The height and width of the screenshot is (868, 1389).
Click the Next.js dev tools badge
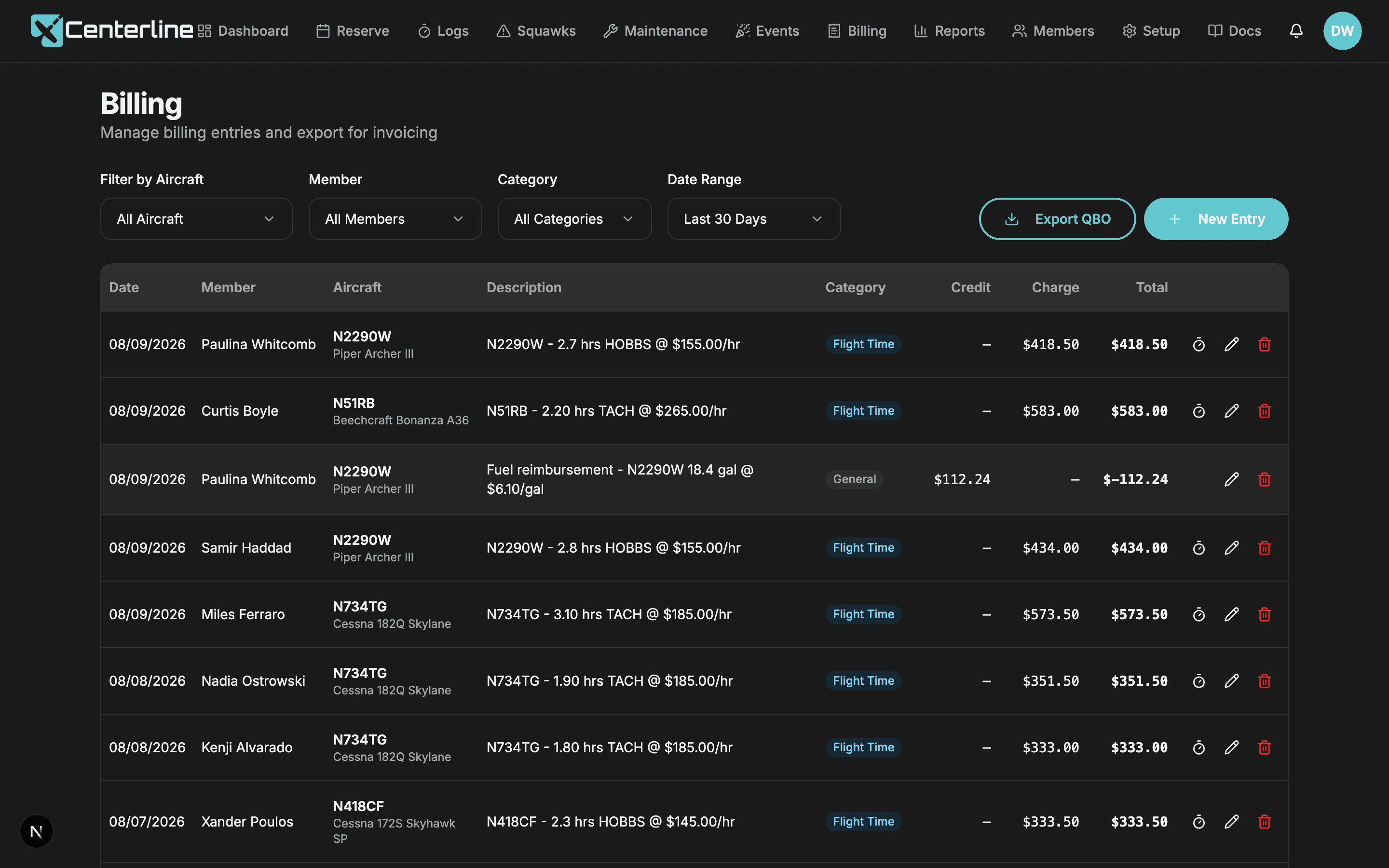(x=36, y=831)
